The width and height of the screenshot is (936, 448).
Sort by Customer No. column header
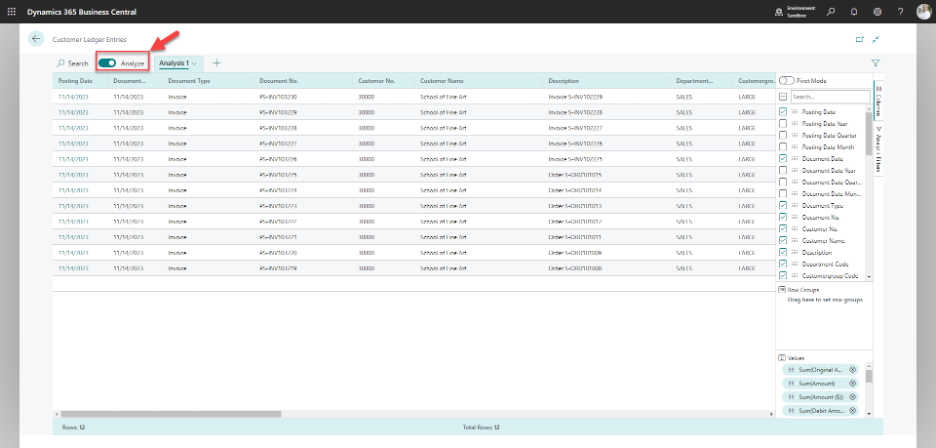377,81
